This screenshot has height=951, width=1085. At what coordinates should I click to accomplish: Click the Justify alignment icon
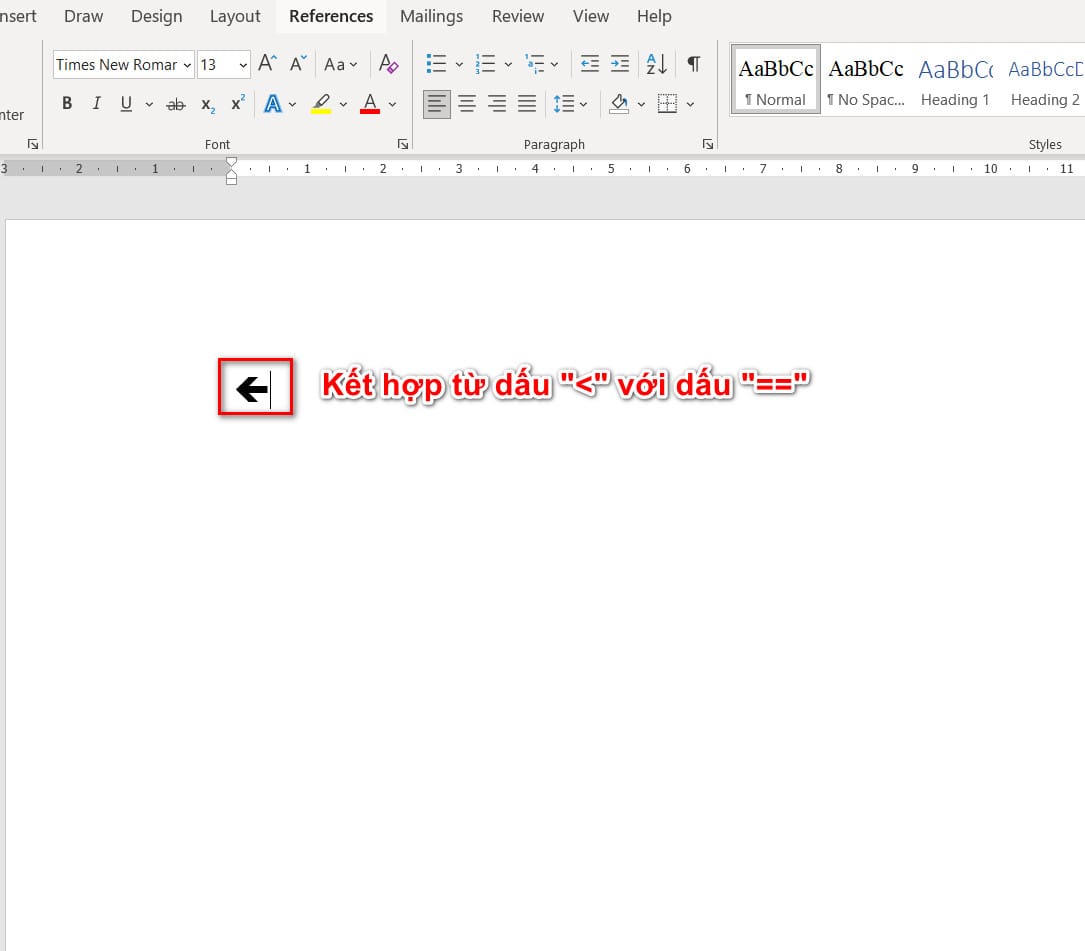click(527, 104)
